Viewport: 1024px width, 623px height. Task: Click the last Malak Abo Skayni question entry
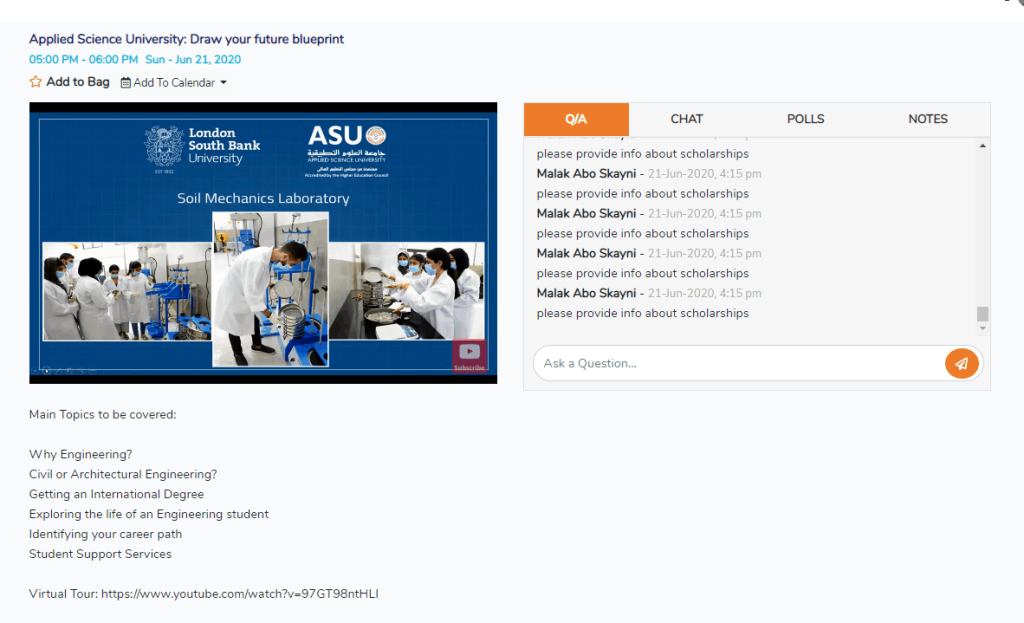587,293
